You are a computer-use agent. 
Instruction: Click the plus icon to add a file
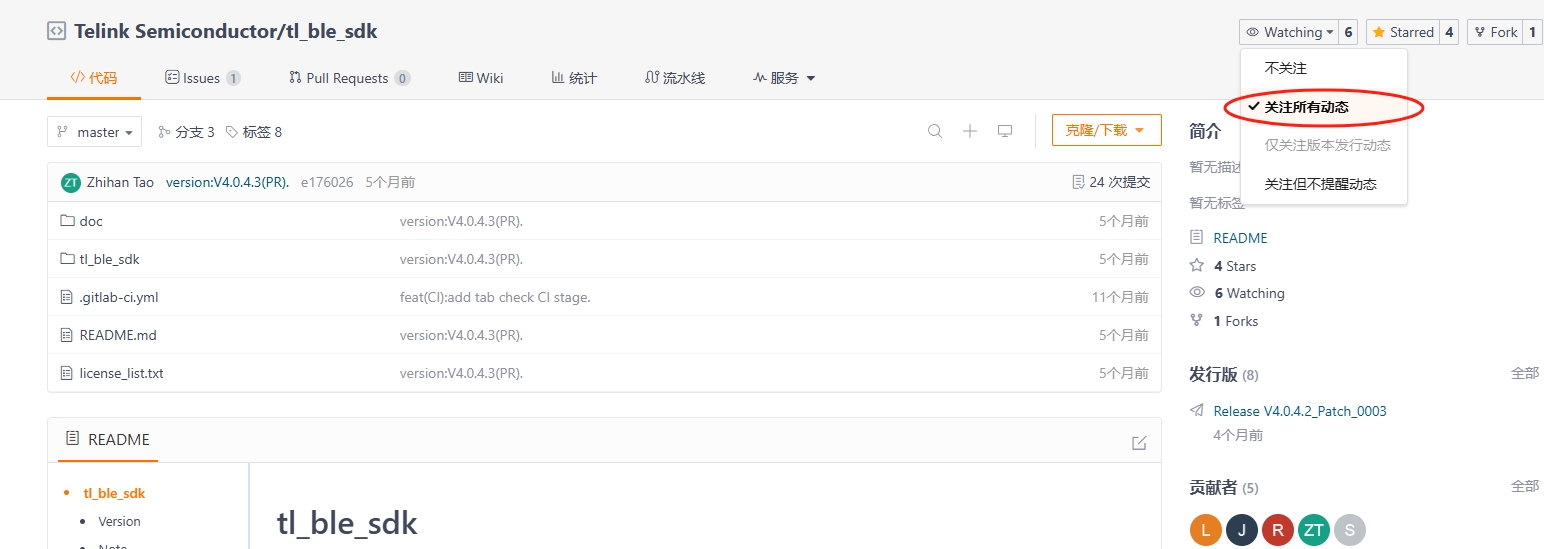point(970,131)
